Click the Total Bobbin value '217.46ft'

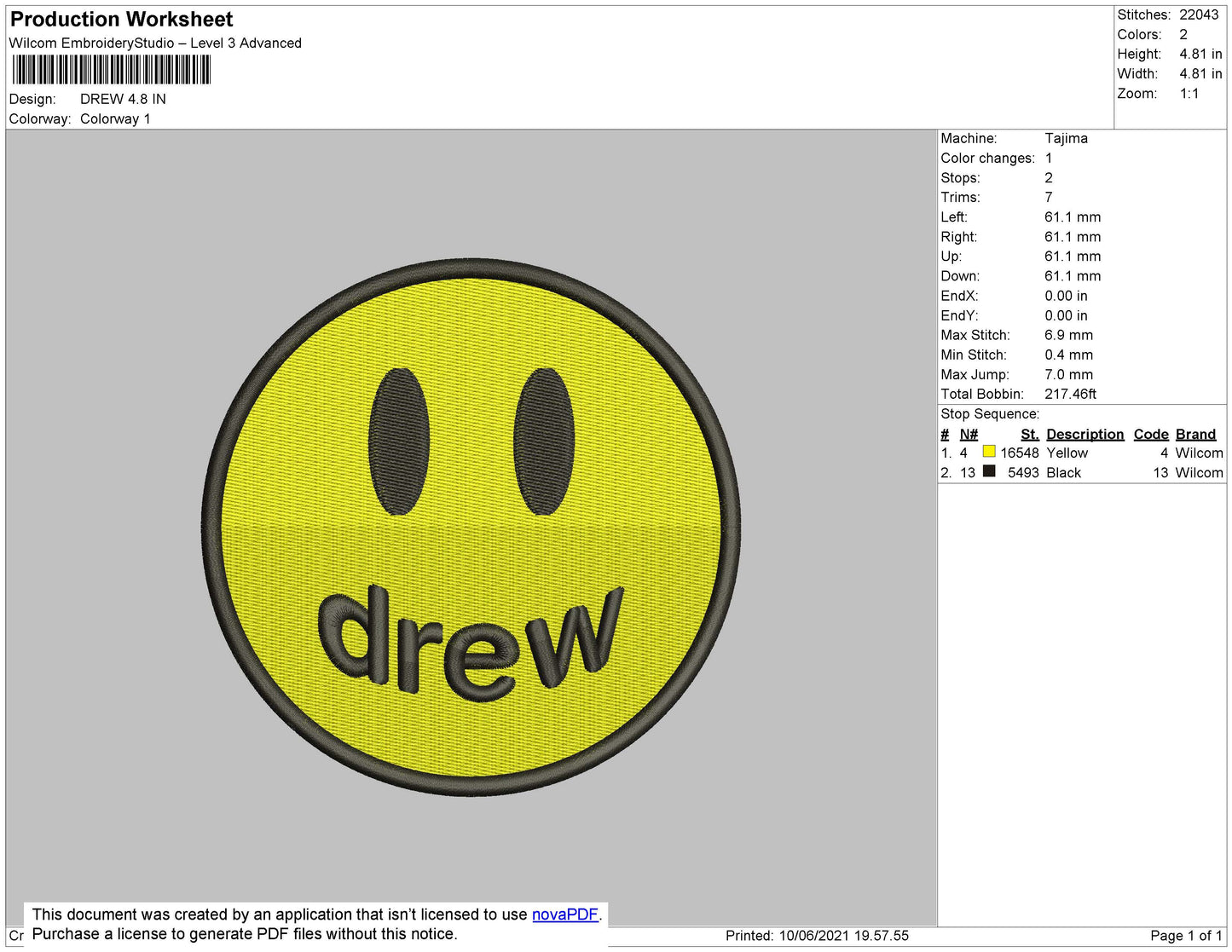tap(1070, 394)
